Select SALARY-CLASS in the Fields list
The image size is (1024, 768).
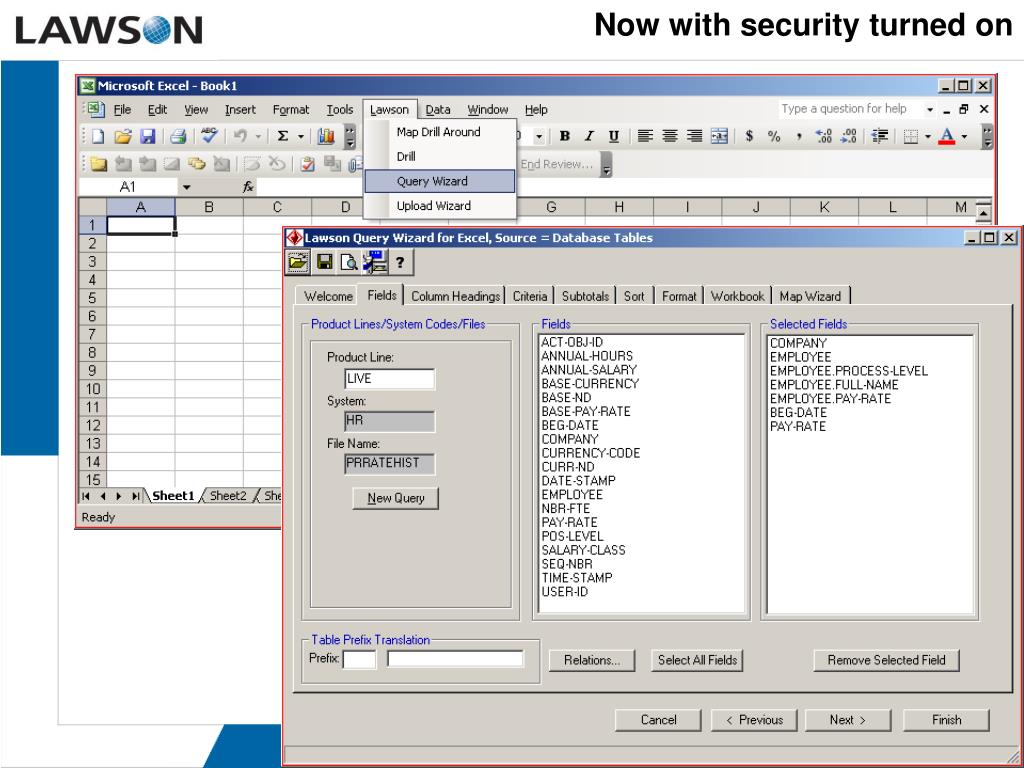coord(583,550)
